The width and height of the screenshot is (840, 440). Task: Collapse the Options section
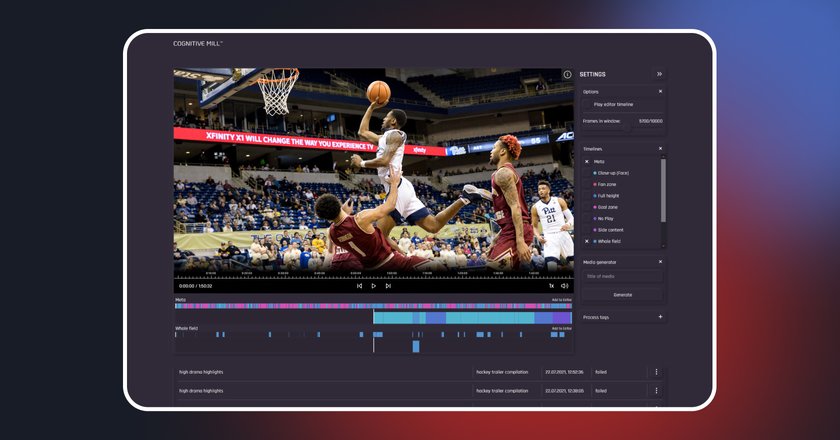pos(660,92)
